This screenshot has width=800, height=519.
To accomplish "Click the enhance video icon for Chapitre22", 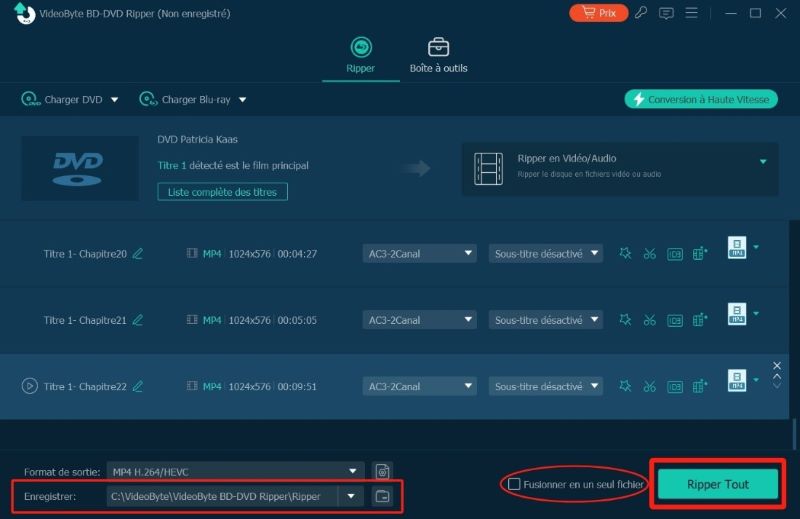I will click(700, 386).
